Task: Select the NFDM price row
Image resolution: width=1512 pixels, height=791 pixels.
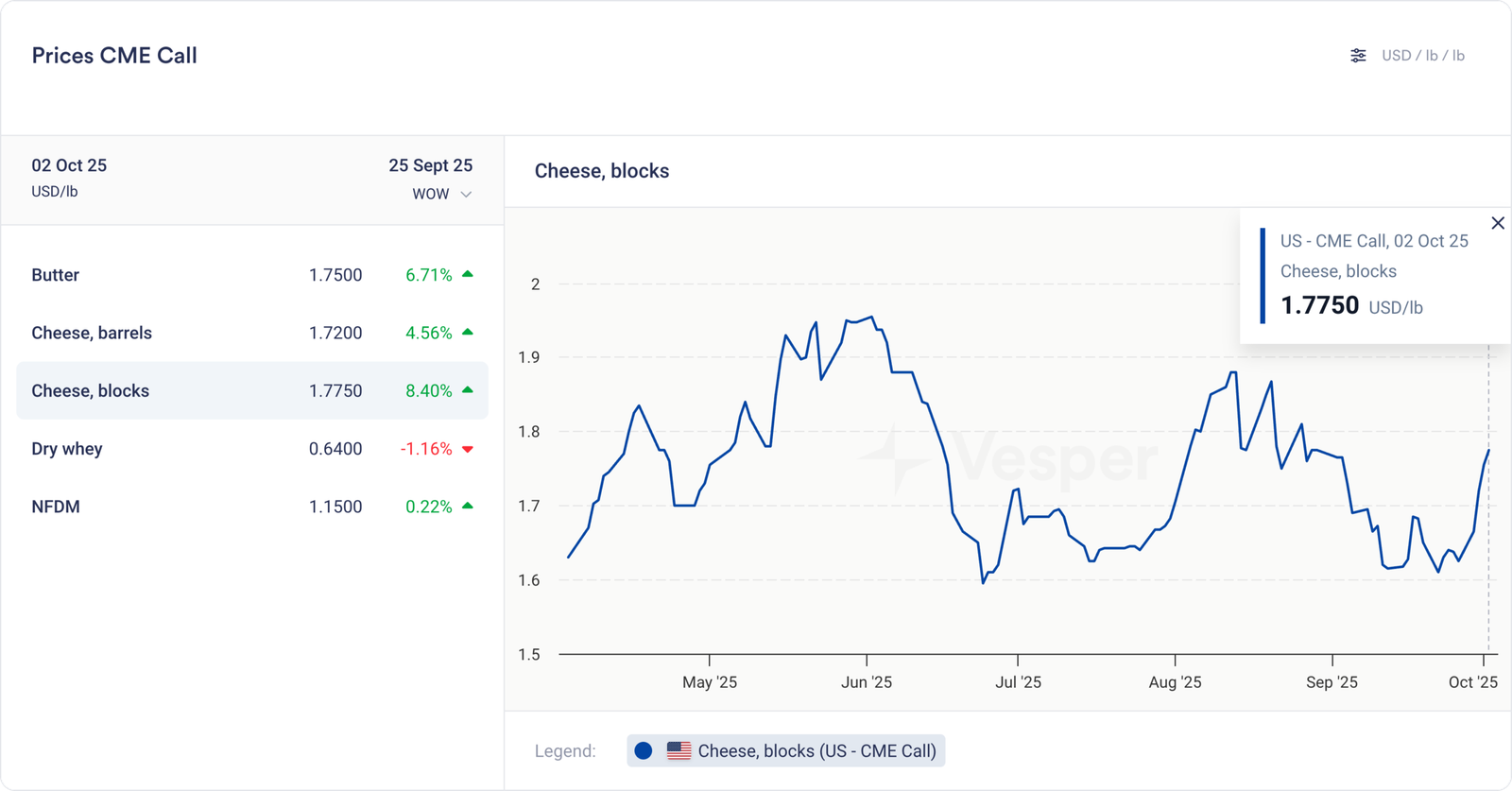Action: pos(251,507)
